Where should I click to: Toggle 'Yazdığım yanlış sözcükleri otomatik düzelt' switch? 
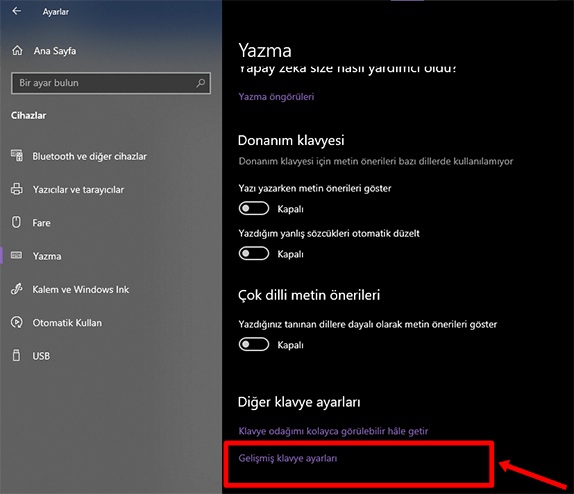point(254,253)
